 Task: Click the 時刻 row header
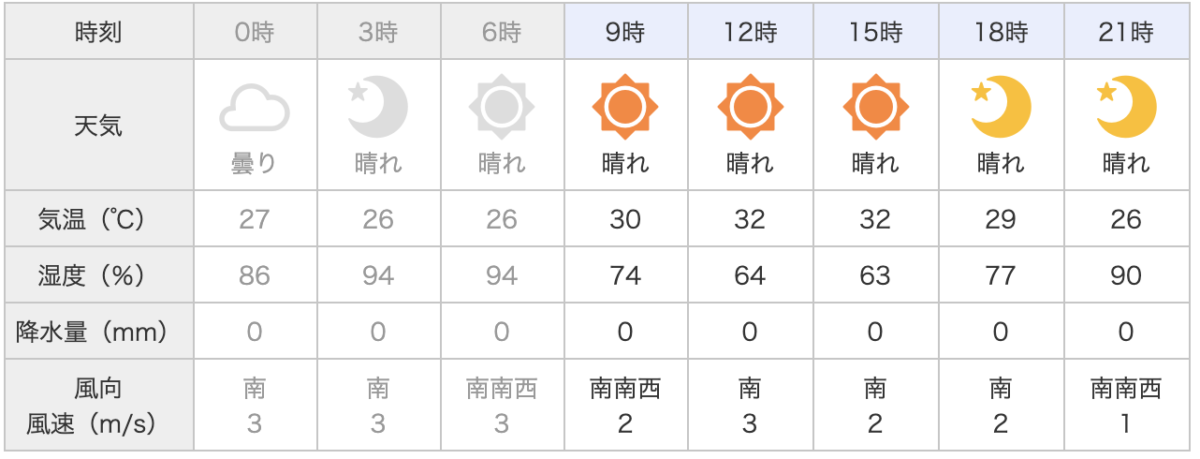(x=98, y=33)
